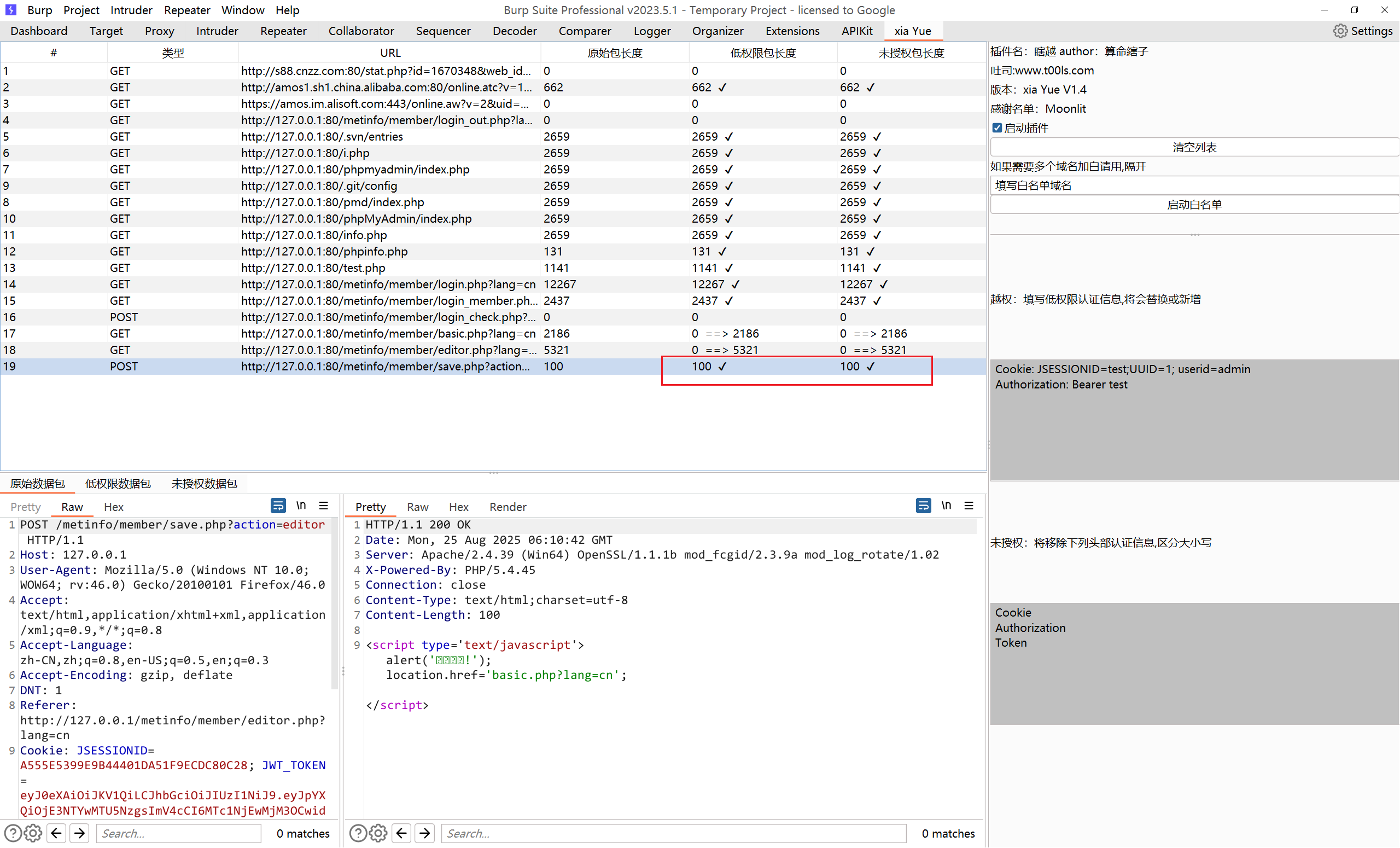Open hamburger options menu in response panel
The height and width of the screenshot is (848, 1400).
click(969, 506)
